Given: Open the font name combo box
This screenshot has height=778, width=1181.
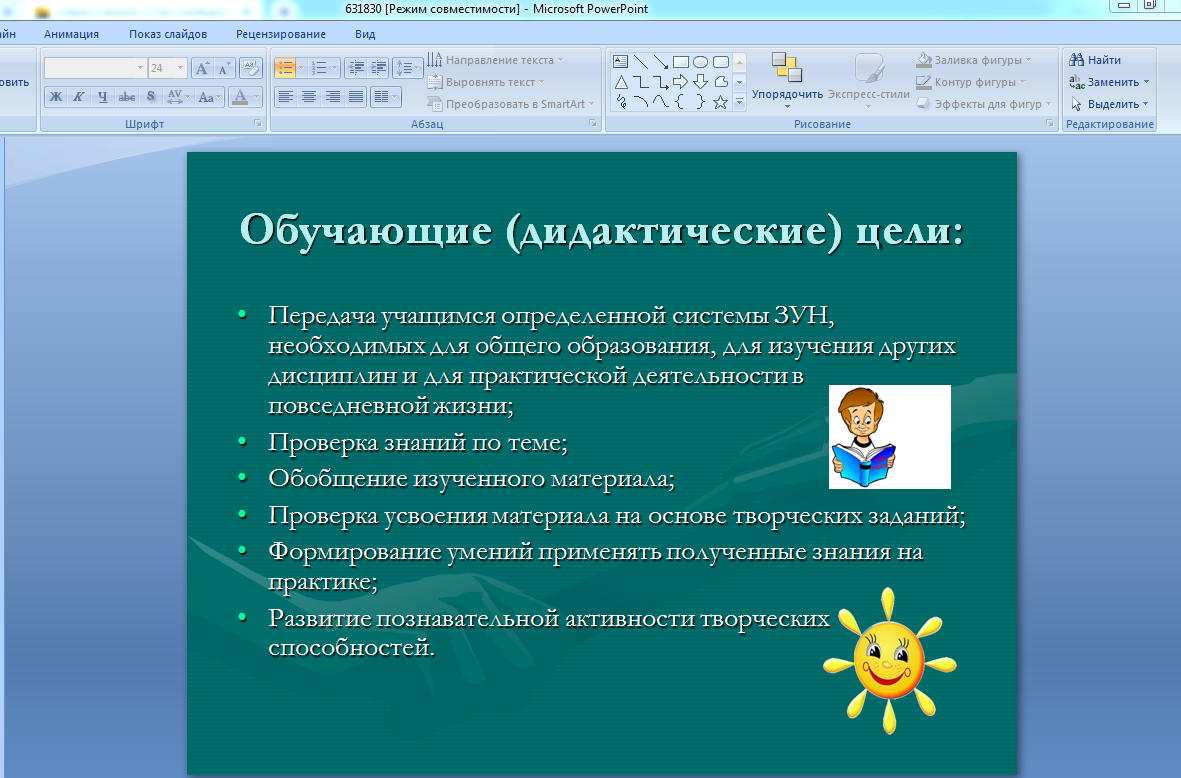Looking at the screenshot, I should click(x=95, y=69).
